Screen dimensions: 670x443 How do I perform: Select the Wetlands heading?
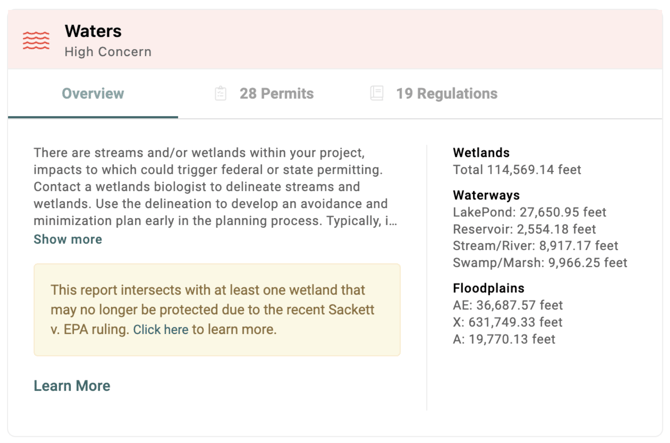pyautogui.click(x=481, y=153)
